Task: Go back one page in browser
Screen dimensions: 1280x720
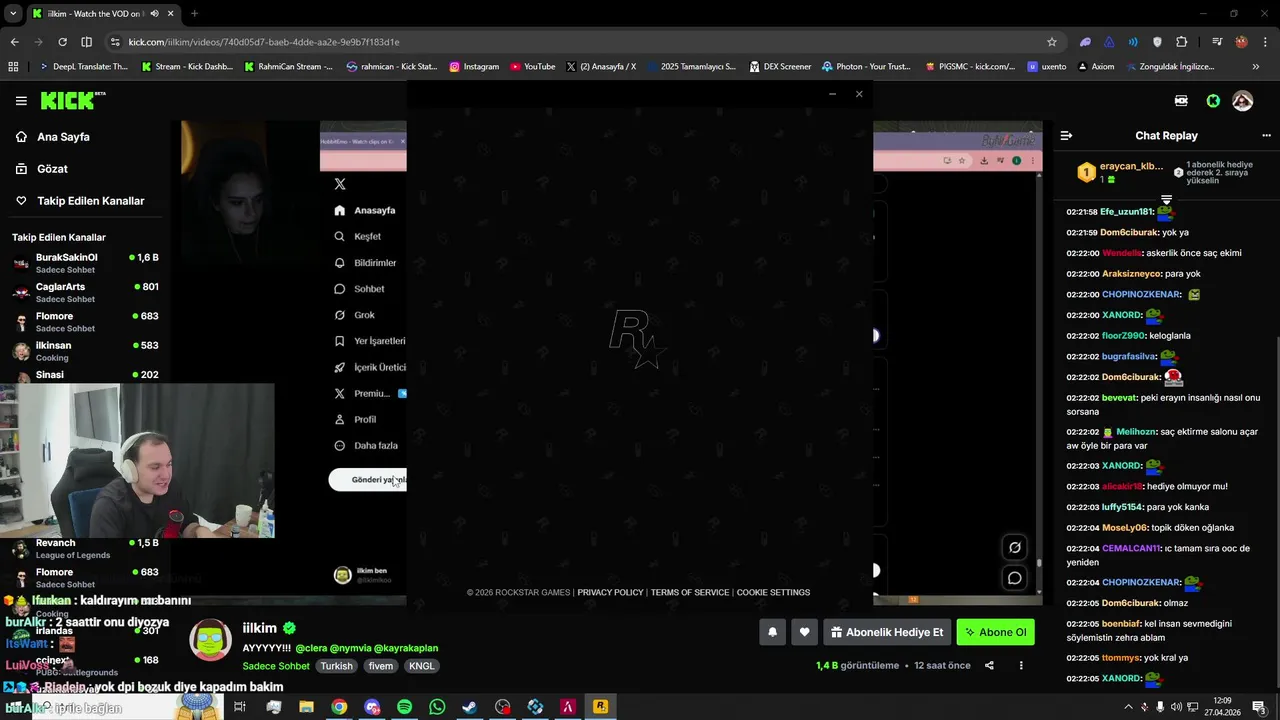Action: coord(14,42)
